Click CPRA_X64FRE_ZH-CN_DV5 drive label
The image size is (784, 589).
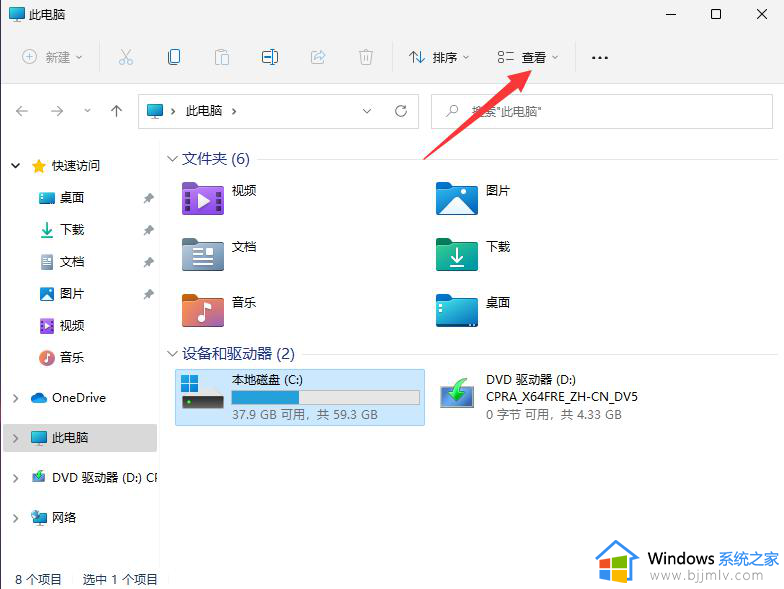[x=562, y=397]
